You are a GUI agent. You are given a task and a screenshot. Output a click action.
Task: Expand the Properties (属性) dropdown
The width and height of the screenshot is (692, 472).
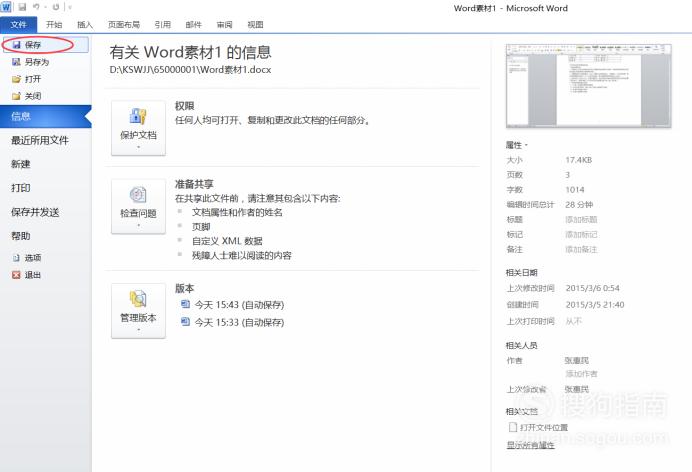[517, 145]
